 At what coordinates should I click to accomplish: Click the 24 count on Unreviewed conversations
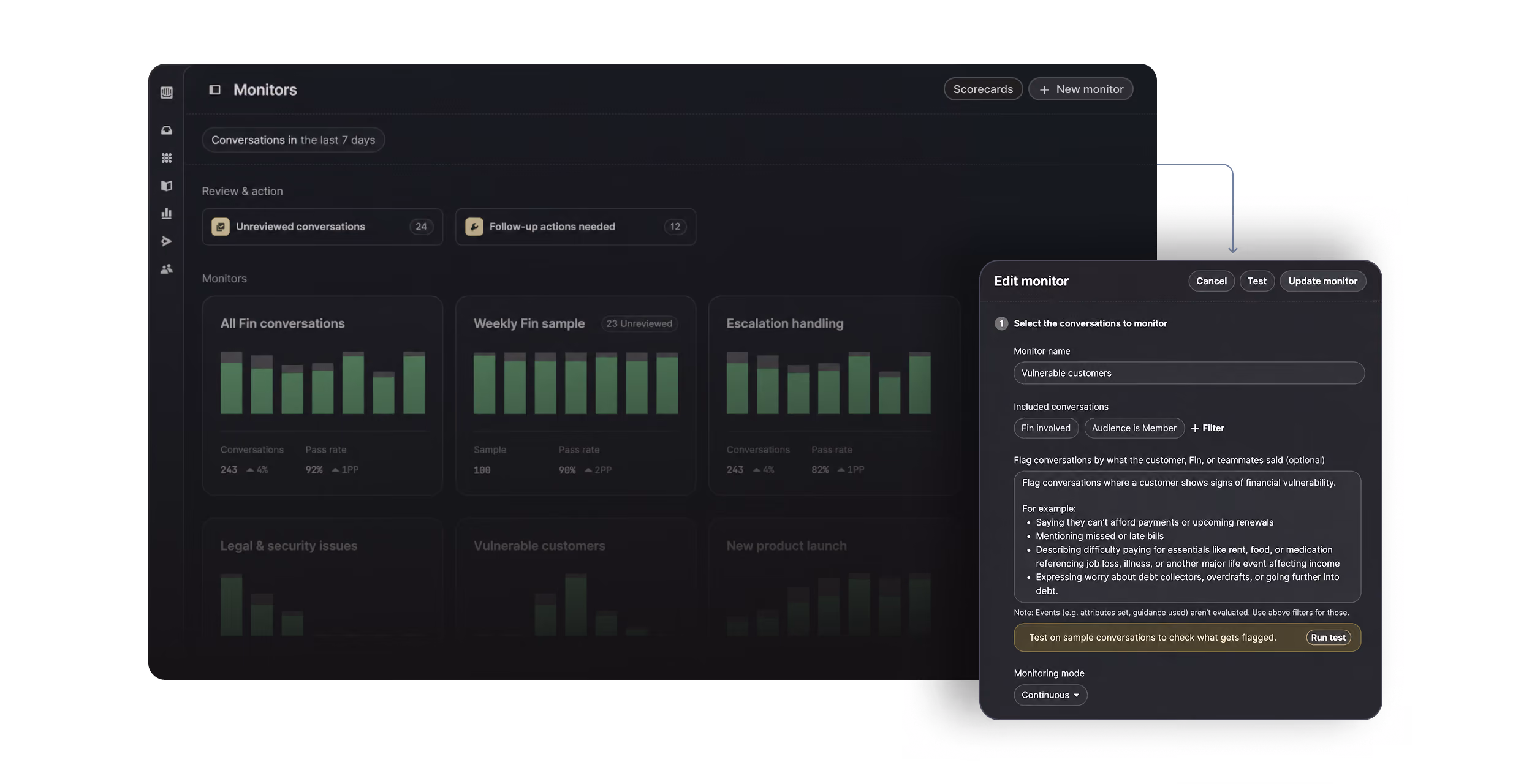(x=421, y=227)
